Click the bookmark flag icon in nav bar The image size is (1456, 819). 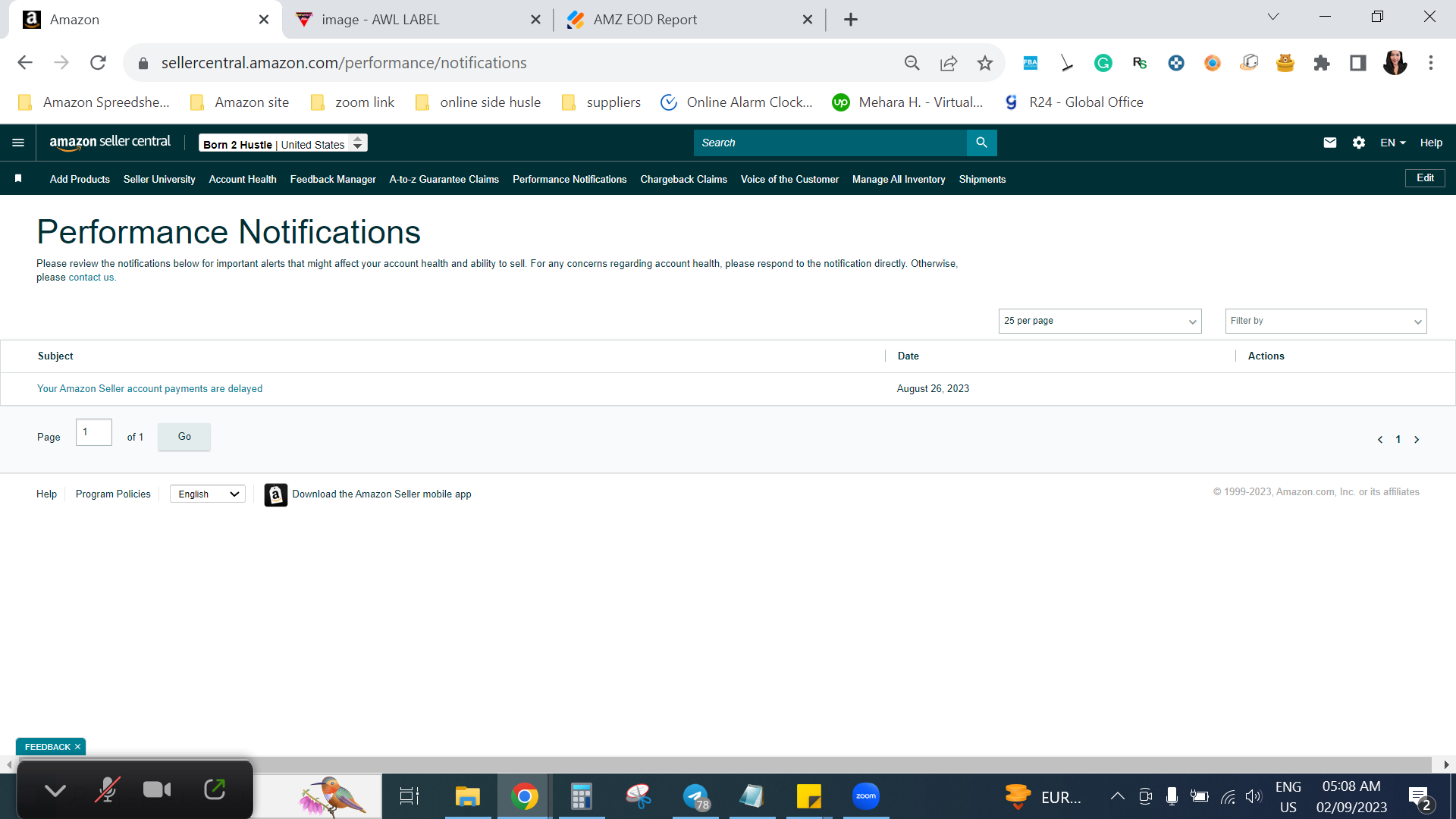(18, 178)
